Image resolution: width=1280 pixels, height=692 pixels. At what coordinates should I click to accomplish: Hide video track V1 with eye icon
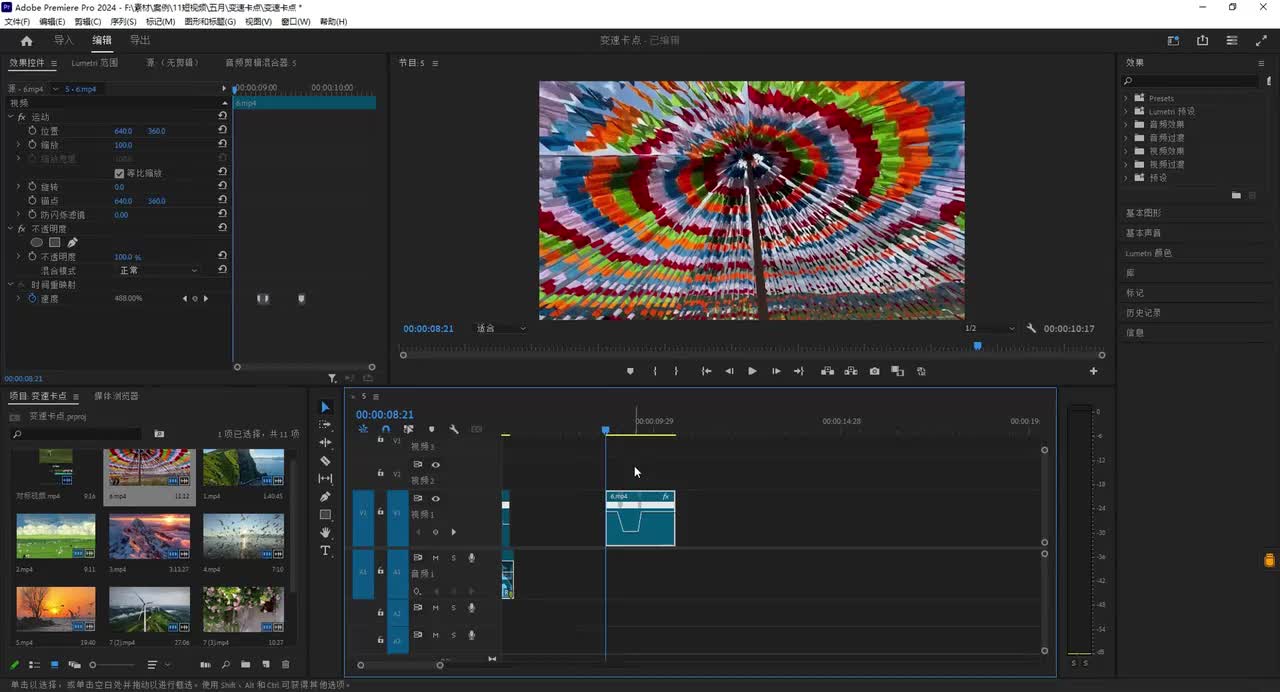point(435,498)
